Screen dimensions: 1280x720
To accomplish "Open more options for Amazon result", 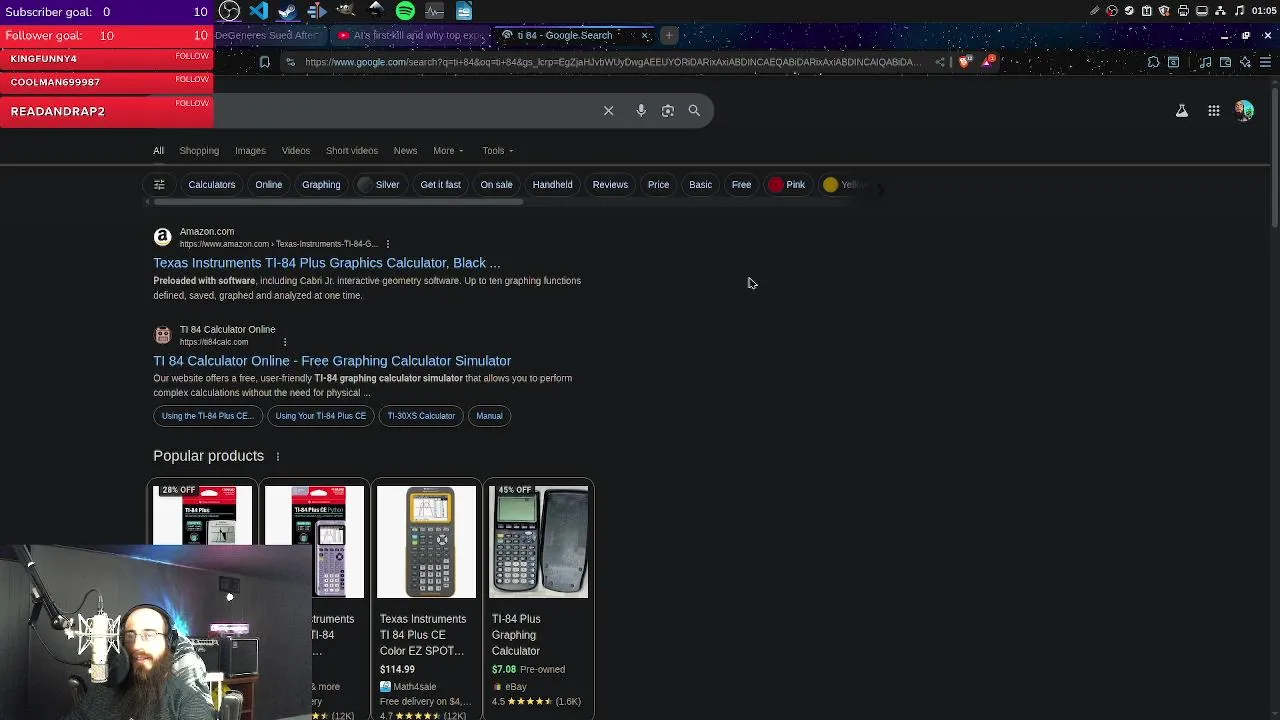I will tap(388, 244).
